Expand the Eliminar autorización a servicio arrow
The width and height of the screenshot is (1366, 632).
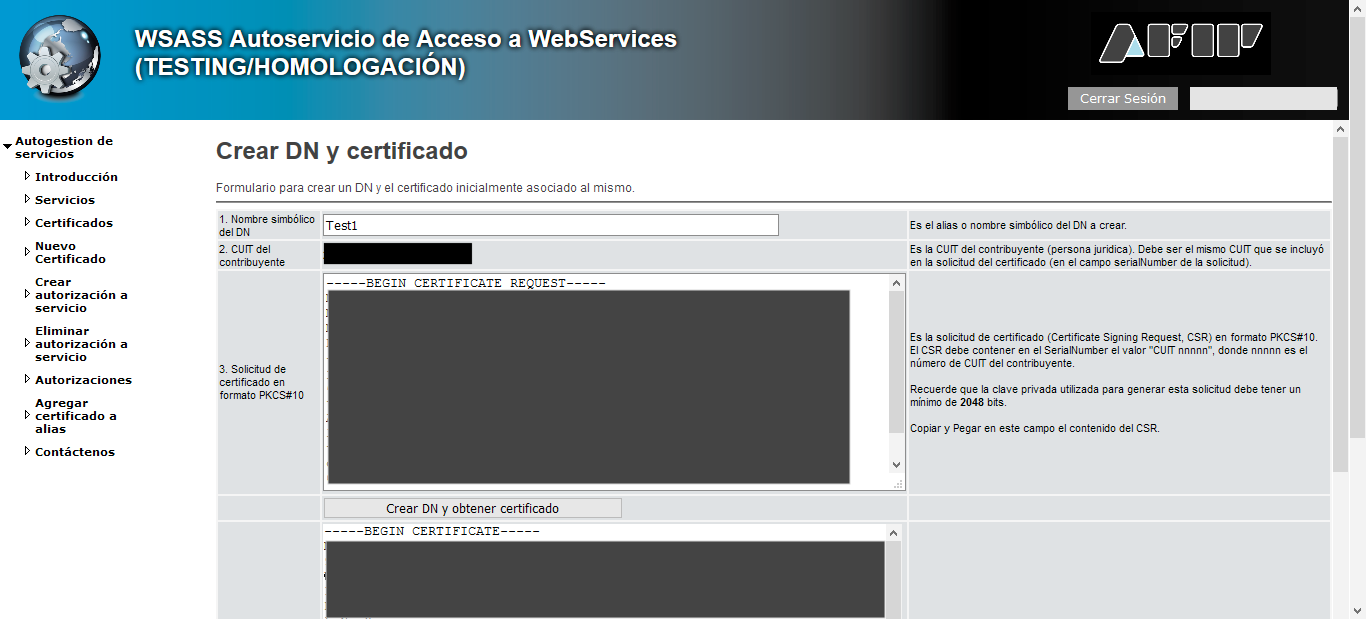click(27, 343)
